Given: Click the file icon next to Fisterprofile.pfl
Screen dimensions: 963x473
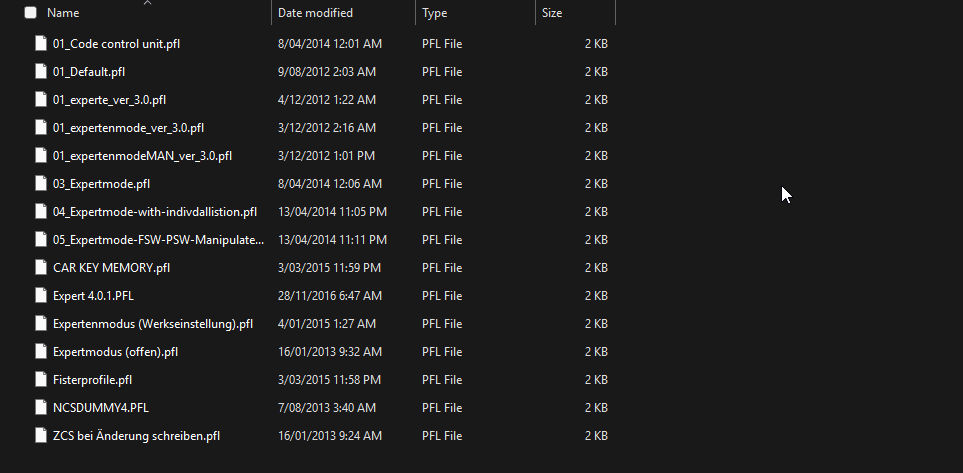Looking at the screenshot, I should coord(41,380).
